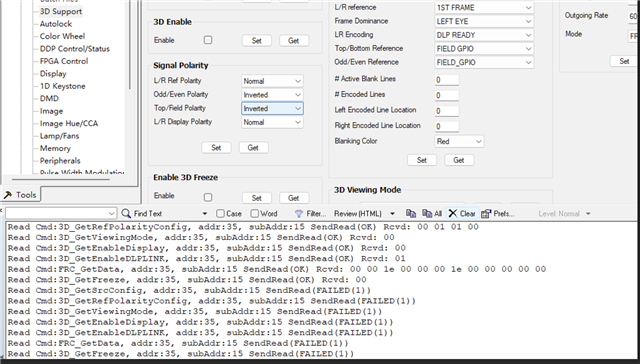Viewport: 640px width, 364px height.
Task: Click Get in the Signal Polarity group
Action: pyautogui.click(x=253, y=148)
